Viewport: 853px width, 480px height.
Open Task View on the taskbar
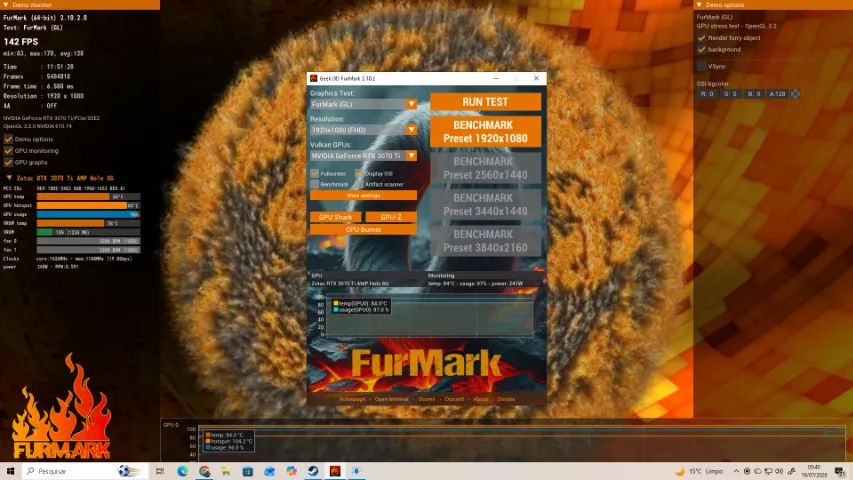click(160, 471)
